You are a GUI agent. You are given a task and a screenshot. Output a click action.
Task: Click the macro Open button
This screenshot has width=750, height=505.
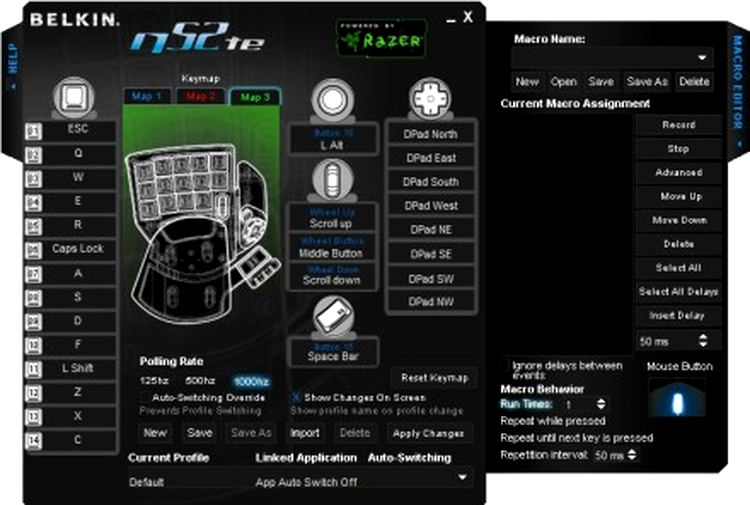(x=563, y=82)
